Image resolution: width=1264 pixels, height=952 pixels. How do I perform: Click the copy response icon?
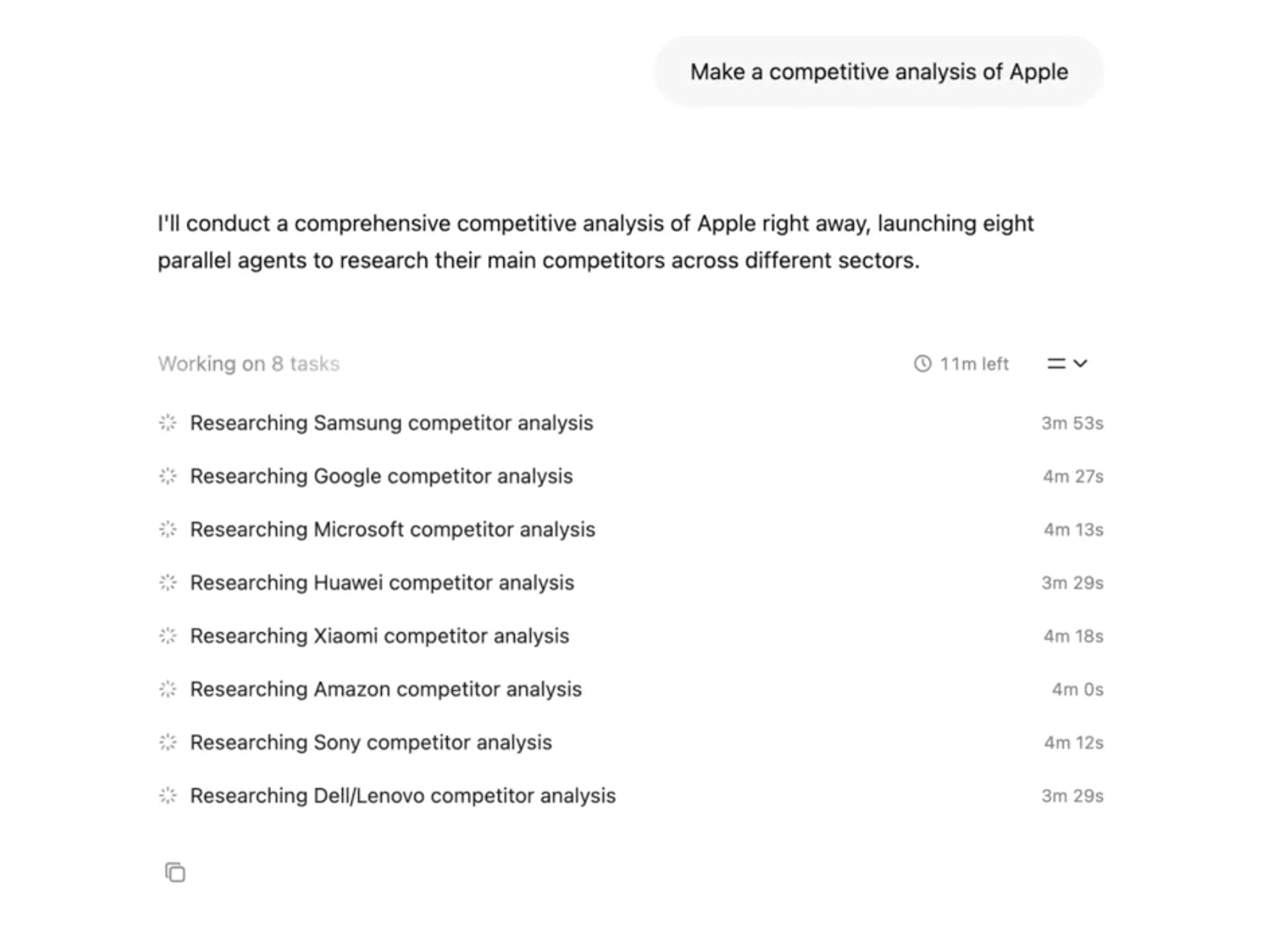[175, 872]
